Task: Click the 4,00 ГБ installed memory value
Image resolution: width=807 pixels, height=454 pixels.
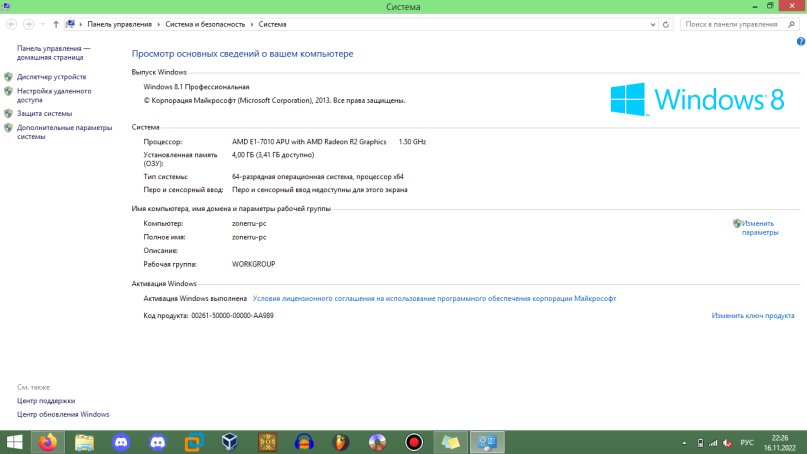Action: (273, 154)
